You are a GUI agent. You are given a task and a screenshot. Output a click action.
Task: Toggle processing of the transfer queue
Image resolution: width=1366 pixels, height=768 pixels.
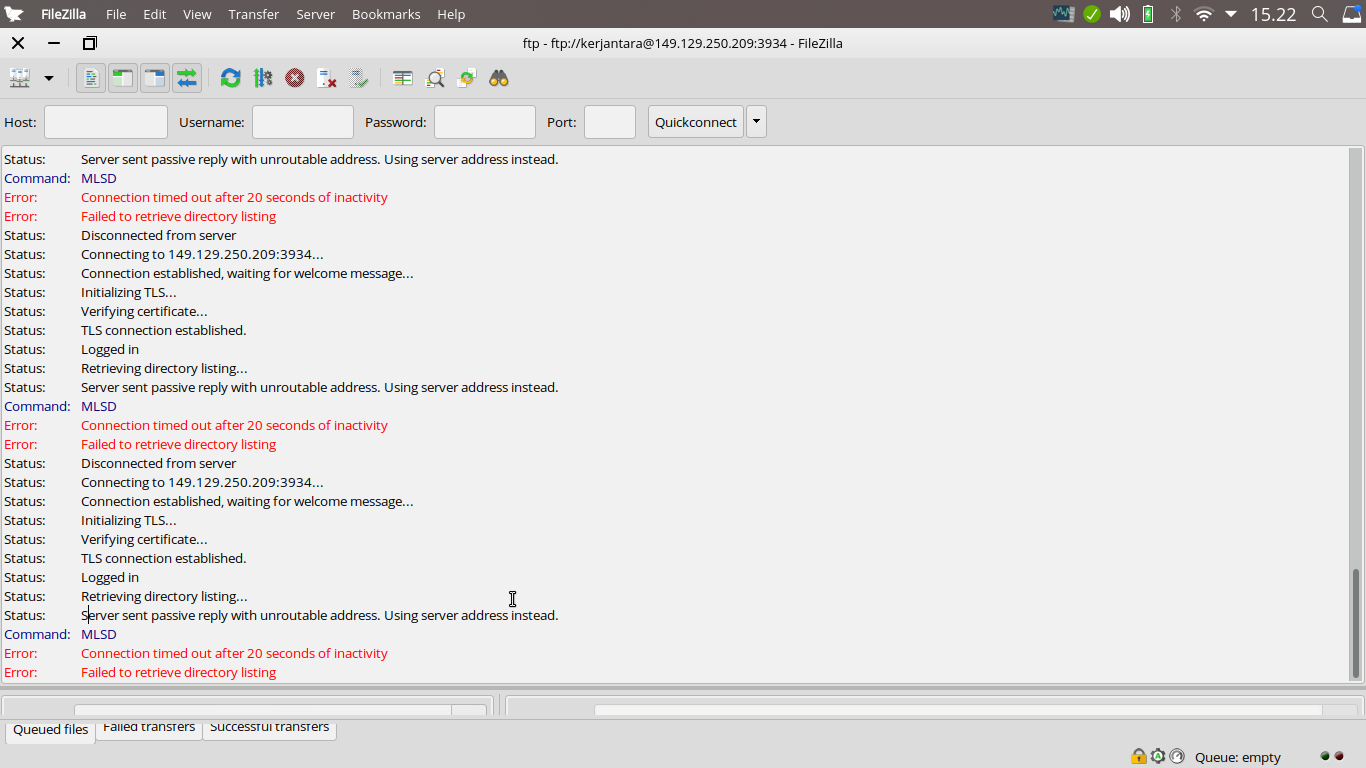(x=263, y=78)
